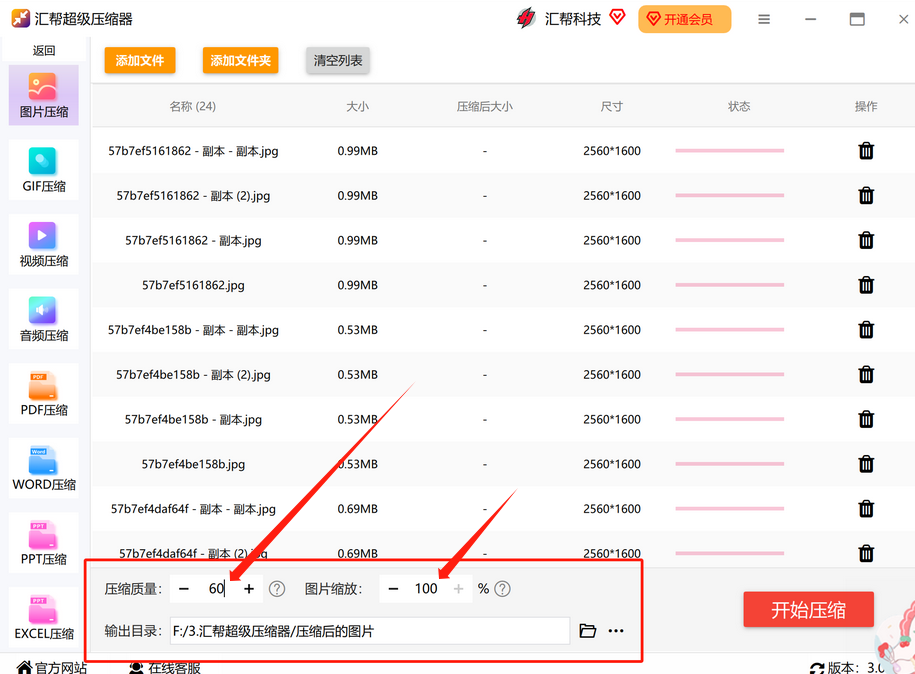Increase 压缩质量 with plus button

click(249, 589)
